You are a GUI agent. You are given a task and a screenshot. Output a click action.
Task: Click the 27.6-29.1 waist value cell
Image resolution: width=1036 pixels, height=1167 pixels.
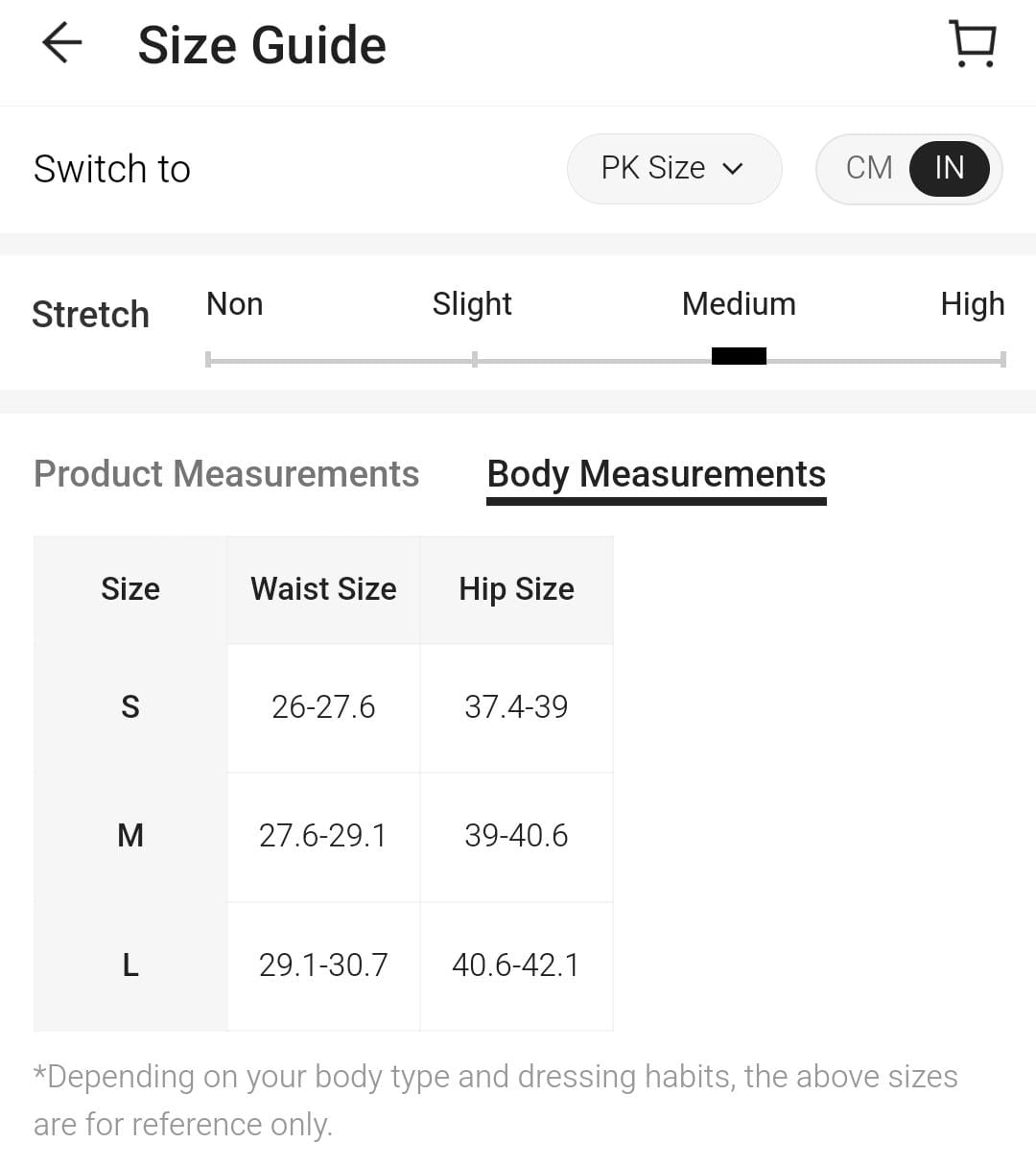(323, 836)
